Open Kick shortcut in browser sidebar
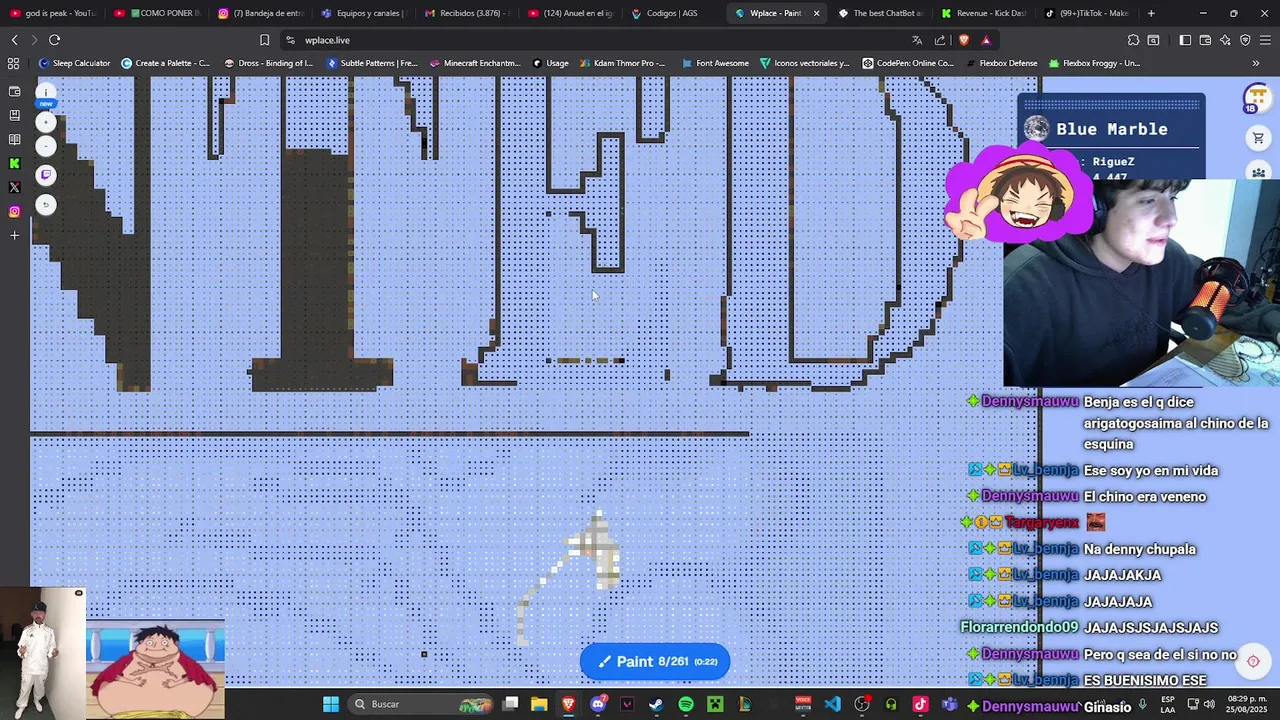The width and height of the screenshot is (1280, 720). point(14,163)
